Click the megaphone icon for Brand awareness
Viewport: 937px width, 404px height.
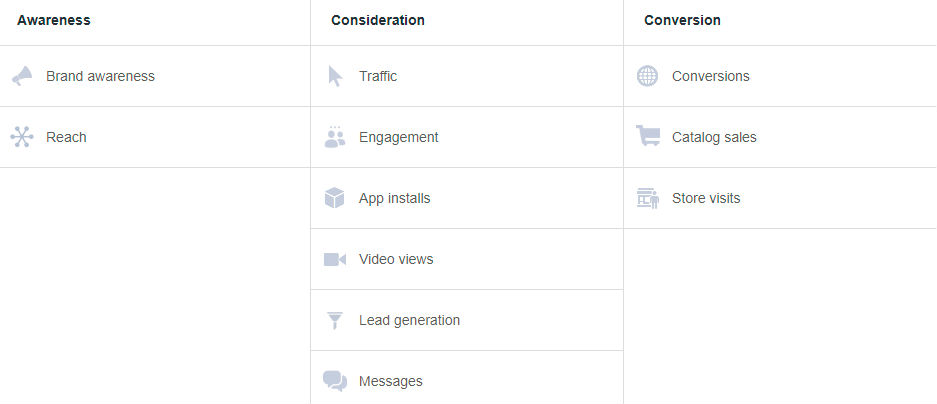tap(22, 76)
